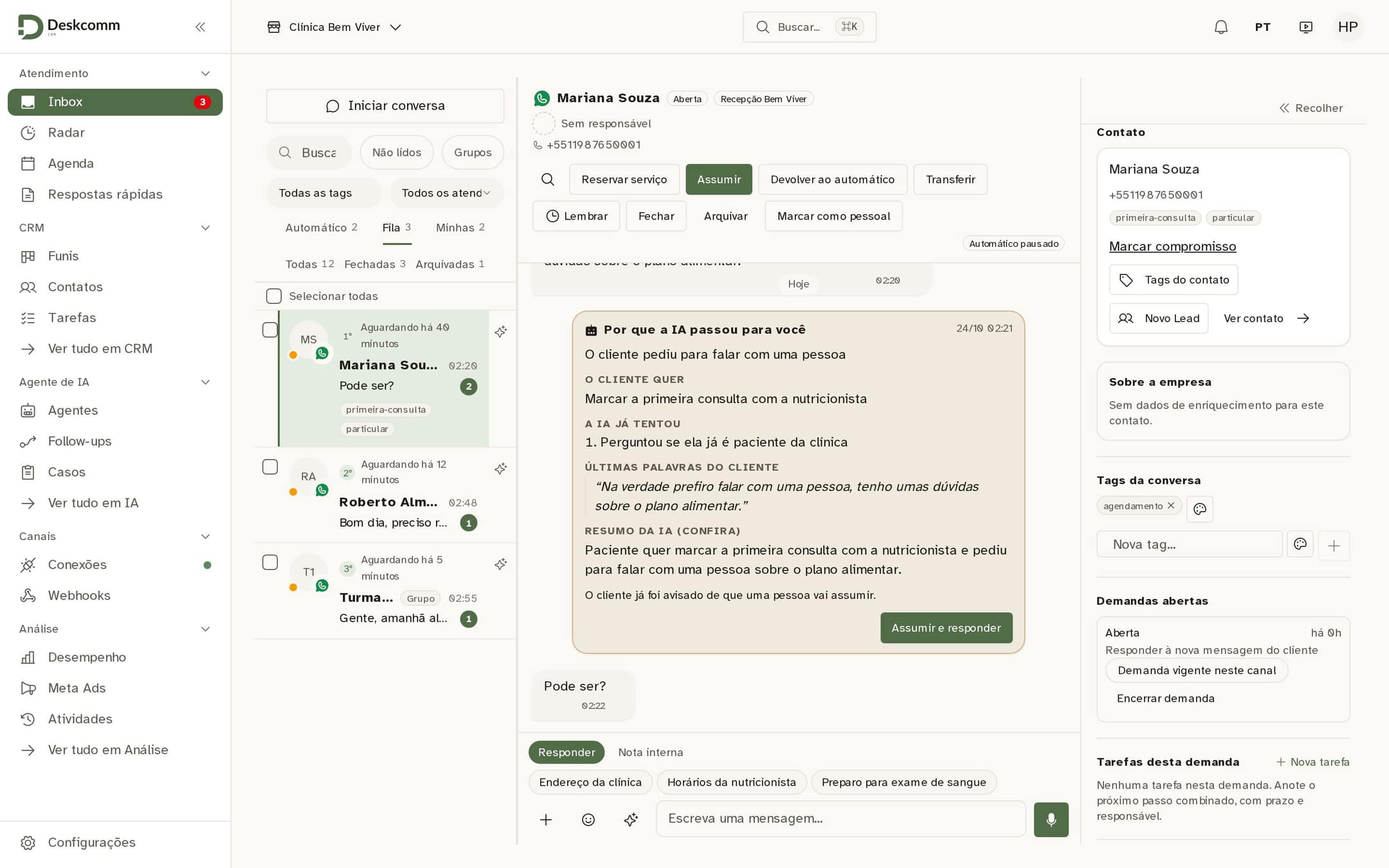Check the Selecionar todas checkbox
The width and height of the screenshot is (1389, 868).
tap(274, 296)
